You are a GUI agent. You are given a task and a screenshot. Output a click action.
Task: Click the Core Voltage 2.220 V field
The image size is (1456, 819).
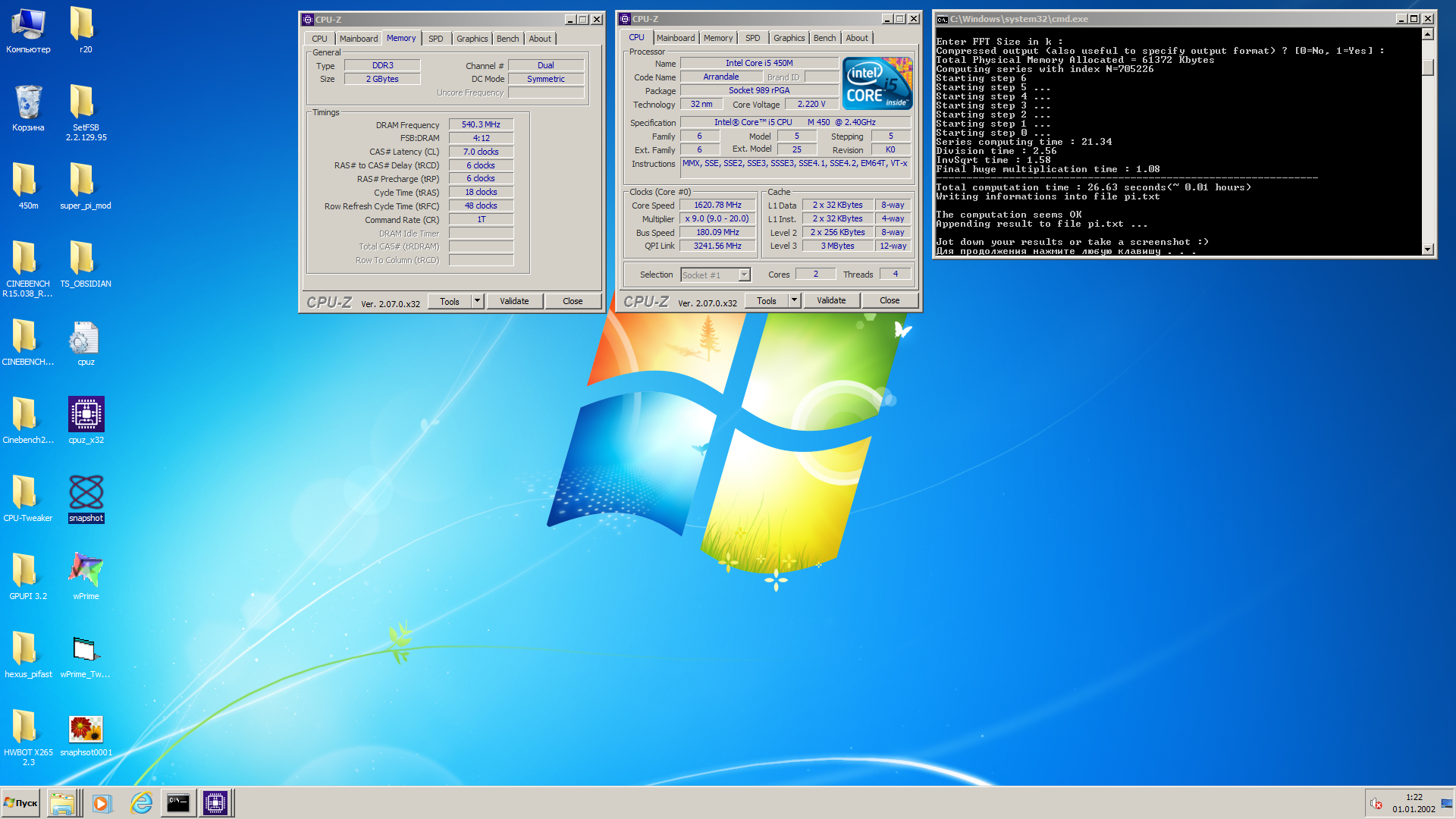point(811,104)
